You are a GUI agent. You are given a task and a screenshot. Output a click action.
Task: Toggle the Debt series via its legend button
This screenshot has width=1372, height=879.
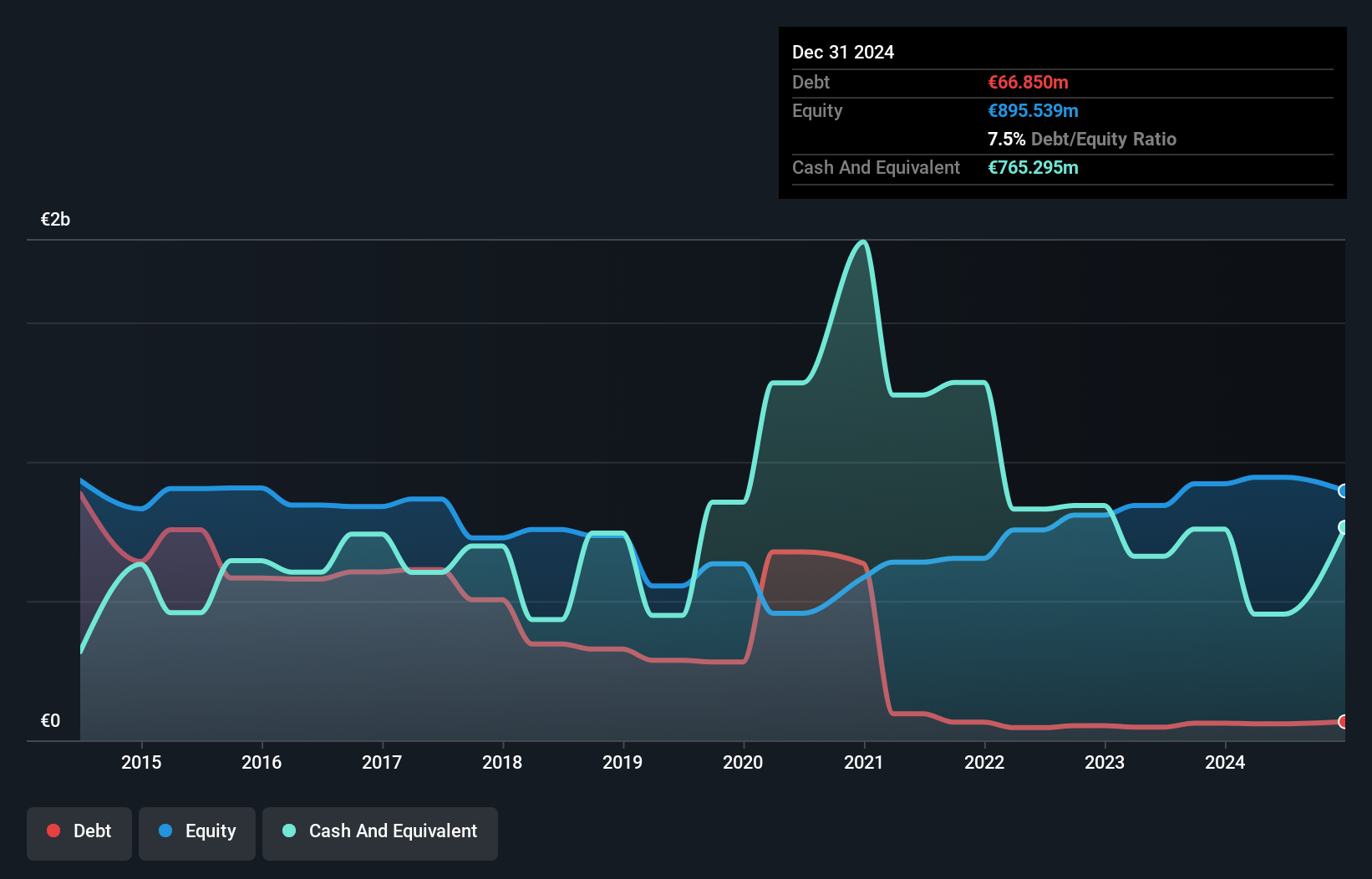[79, 831]
